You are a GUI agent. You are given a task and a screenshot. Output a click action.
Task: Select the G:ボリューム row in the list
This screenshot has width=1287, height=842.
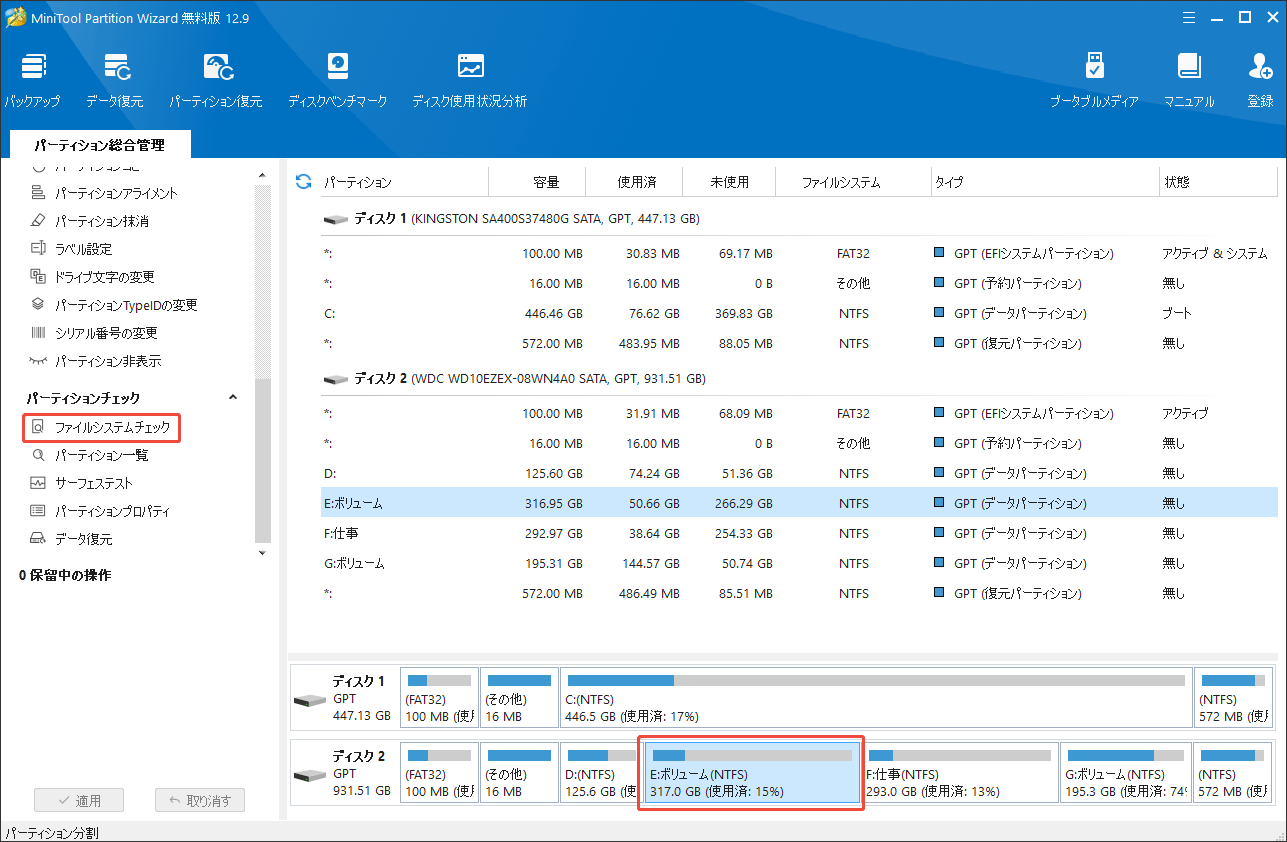[x=797, y=563]
